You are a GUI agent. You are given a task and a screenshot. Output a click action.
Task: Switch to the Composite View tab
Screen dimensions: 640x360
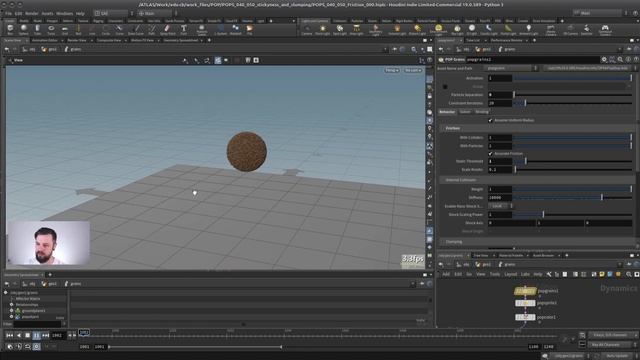tap(109, 40)
